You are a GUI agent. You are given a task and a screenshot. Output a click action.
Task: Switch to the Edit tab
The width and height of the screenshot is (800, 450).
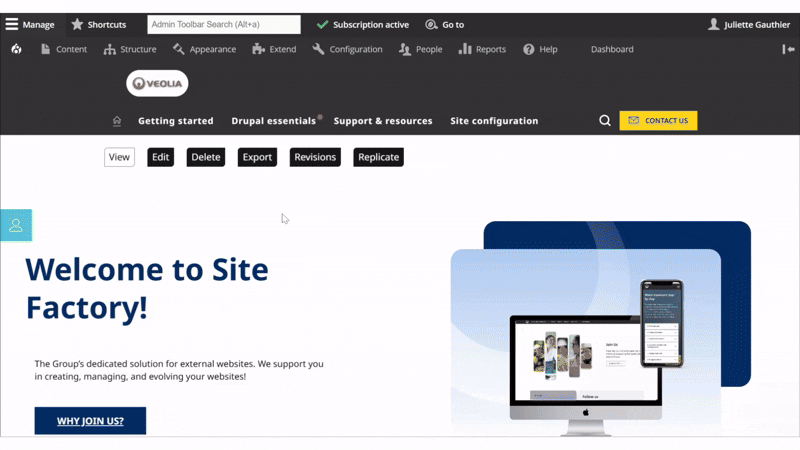tap(160, 157)
